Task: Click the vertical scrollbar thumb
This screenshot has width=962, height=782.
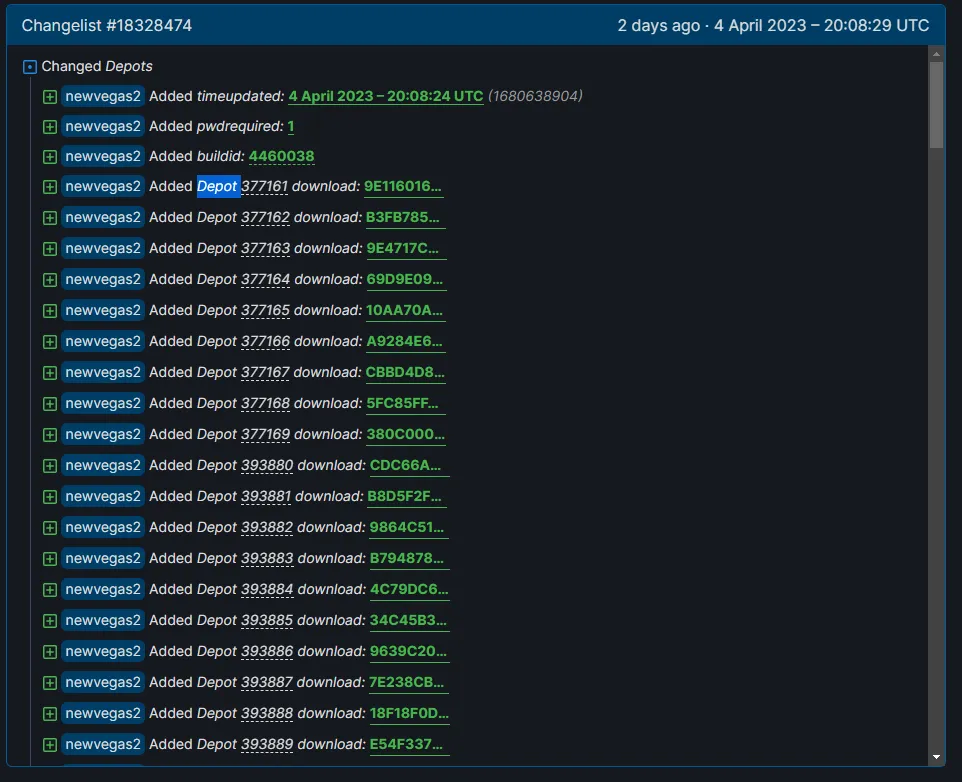Action: coord(936,105)
